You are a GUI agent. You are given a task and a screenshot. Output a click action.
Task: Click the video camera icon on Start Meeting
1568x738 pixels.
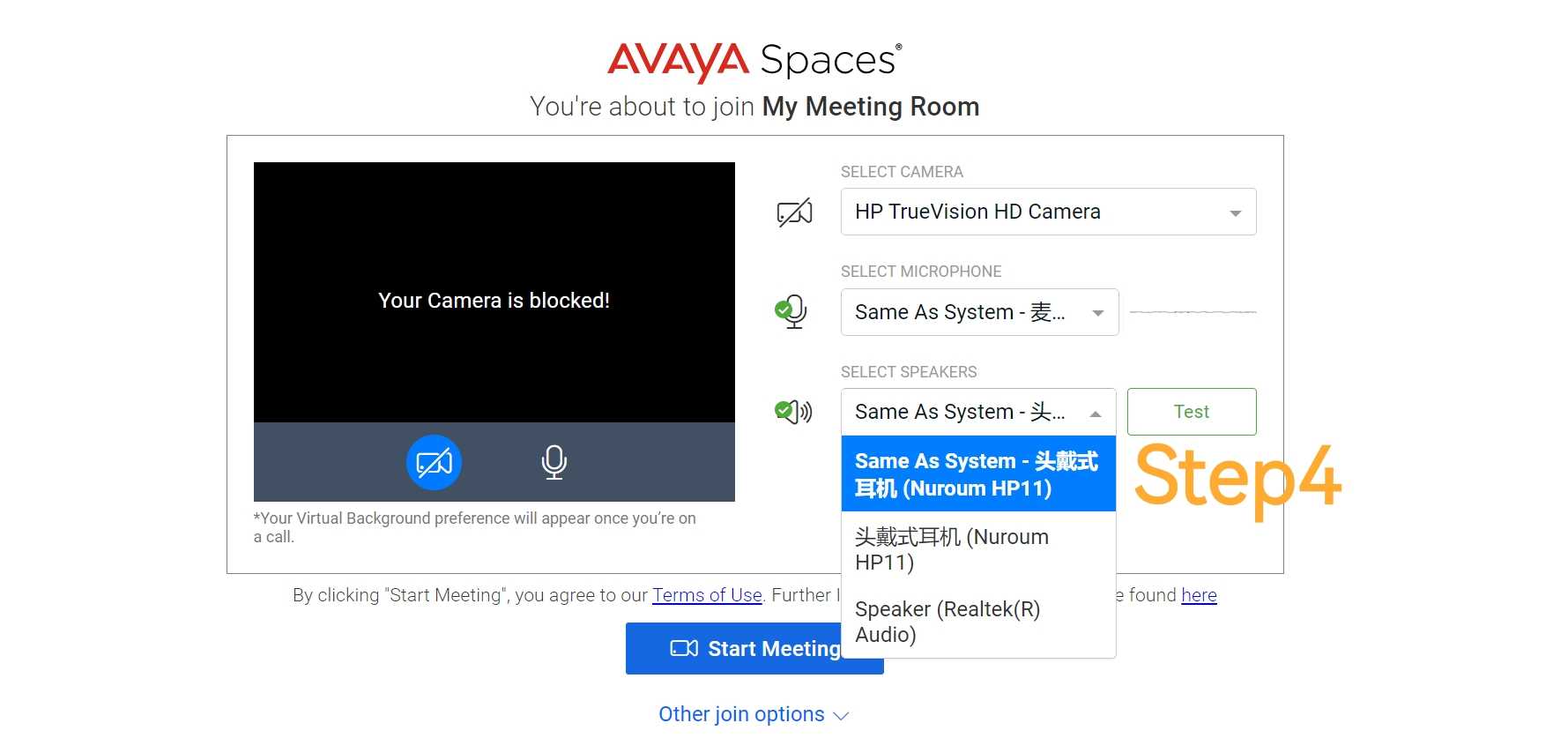point(684,648)
